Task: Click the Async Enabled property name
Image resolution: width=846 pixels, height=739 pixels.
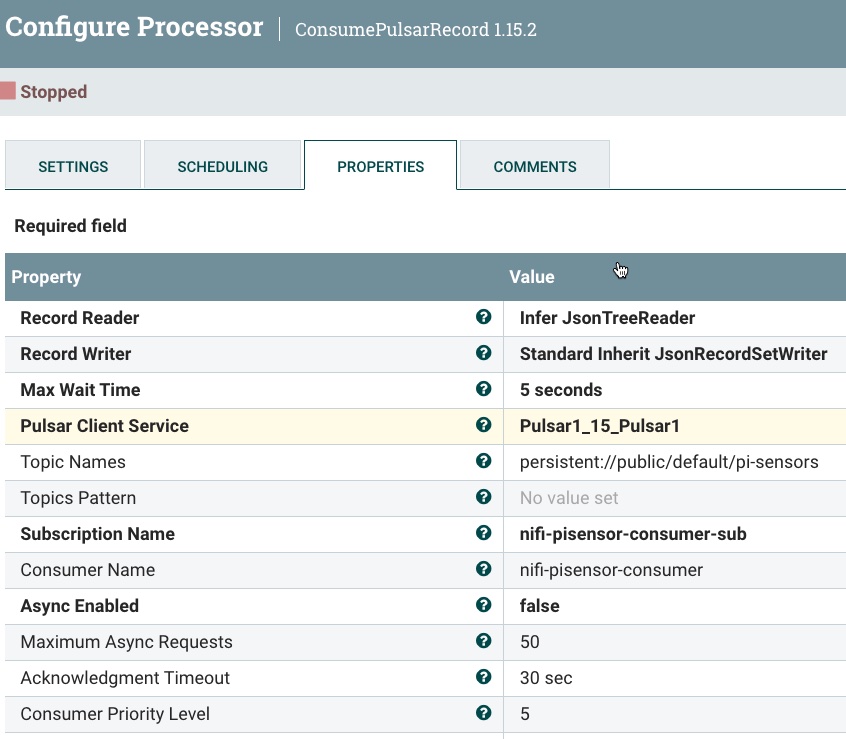Action: pyautogui.click(x=80, y=606)
